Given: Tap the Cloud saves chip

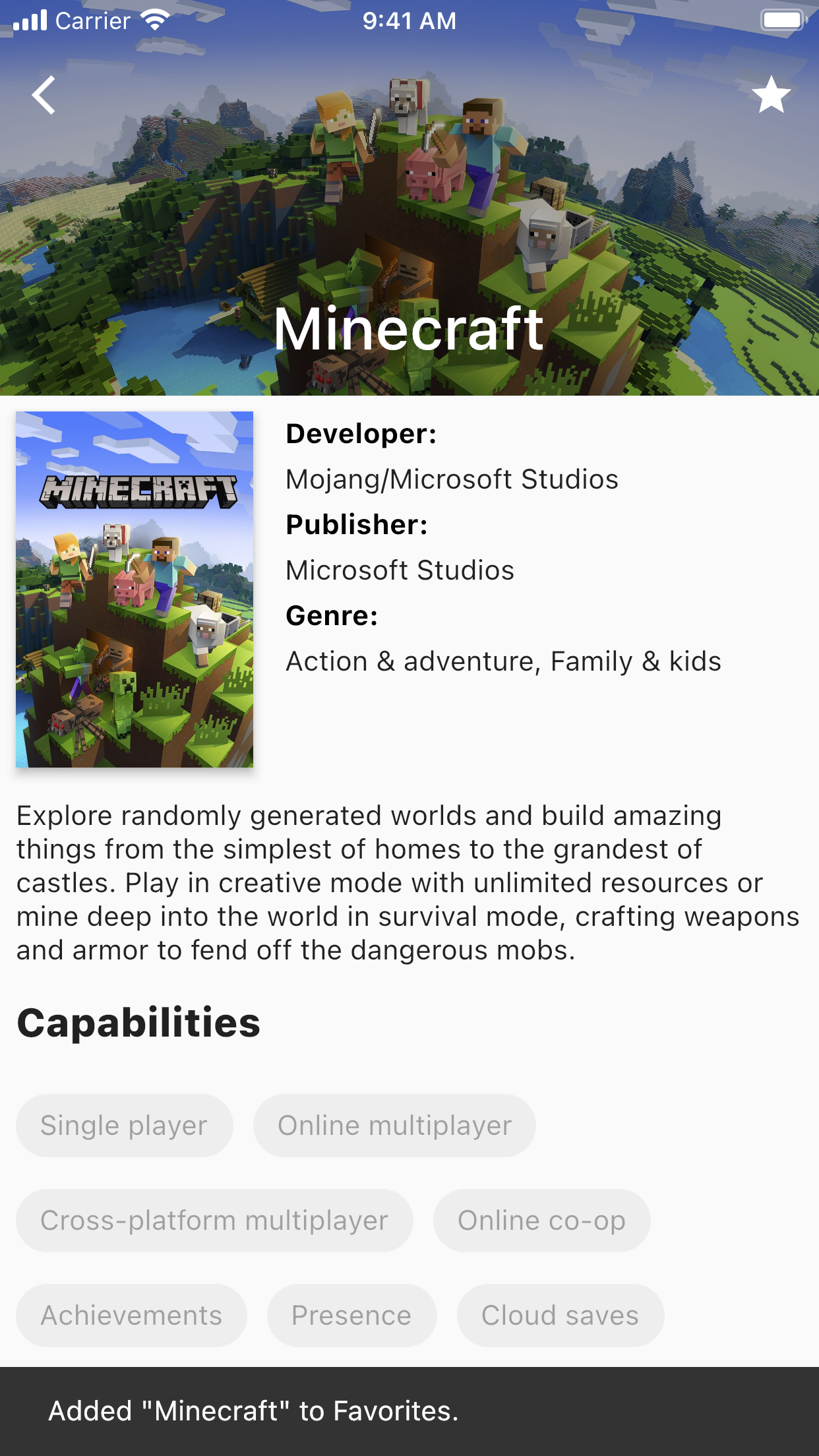Looking at the screenshot, I should [560, 1316].
